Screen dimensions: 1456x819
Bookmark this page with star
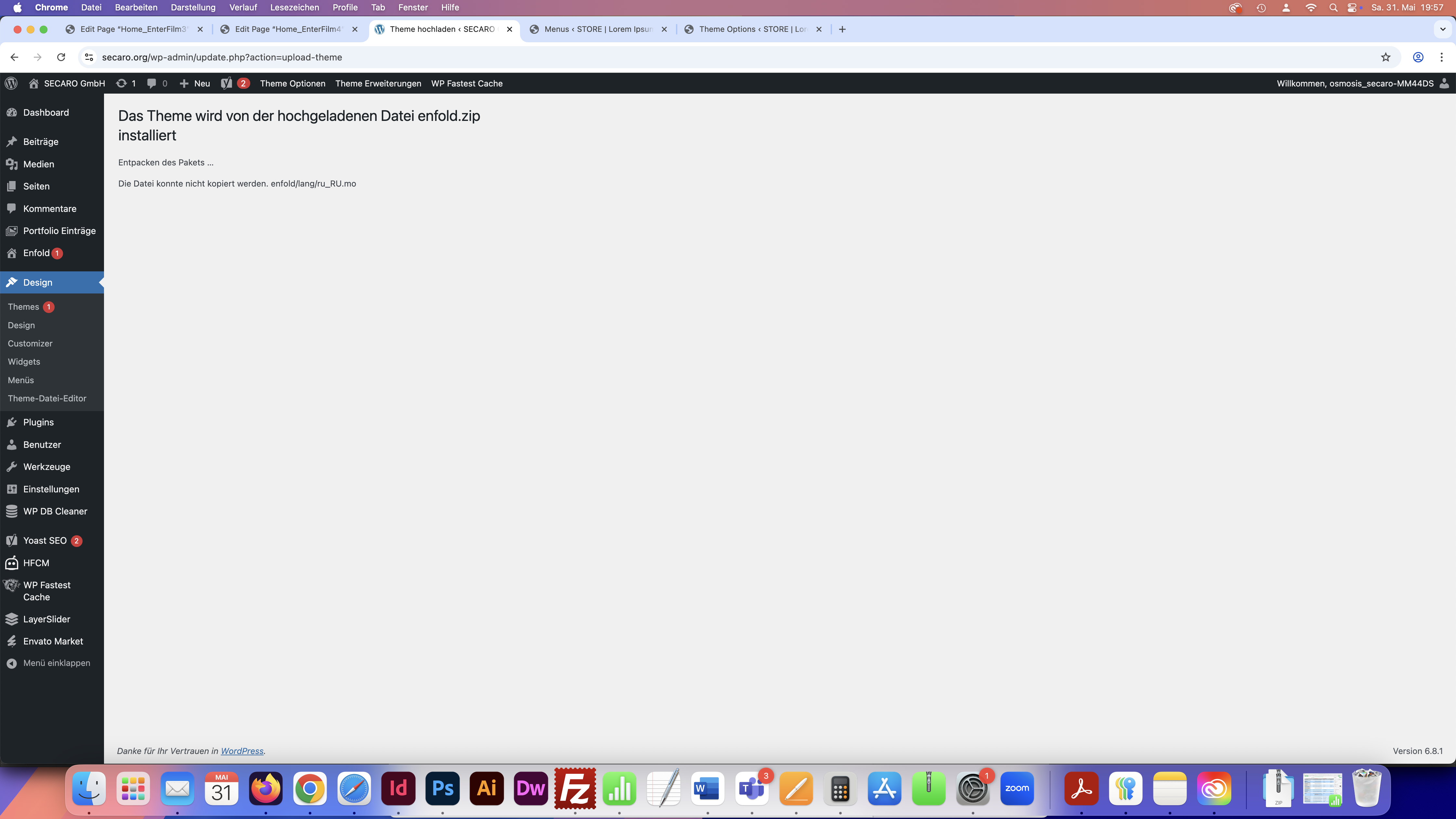click(x=1385, y=57)
